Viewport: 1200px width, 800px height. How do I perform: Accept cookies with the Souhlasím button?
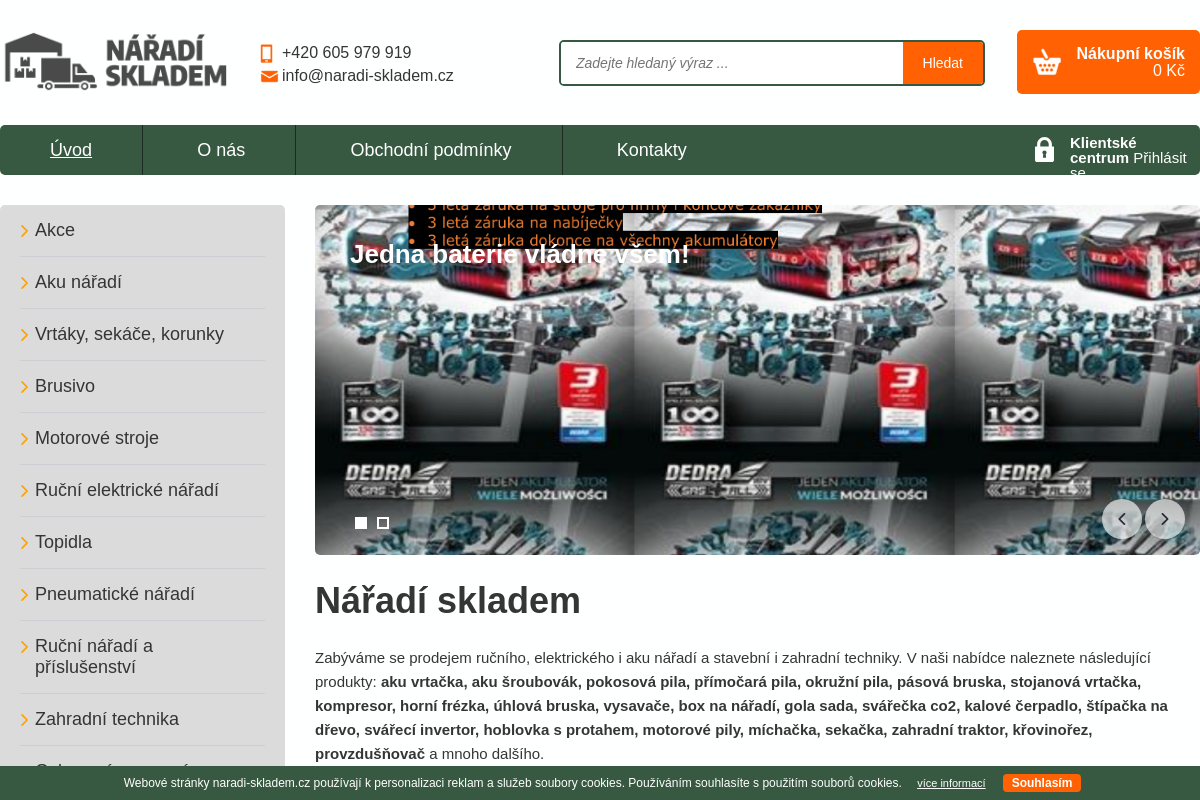1041,783
